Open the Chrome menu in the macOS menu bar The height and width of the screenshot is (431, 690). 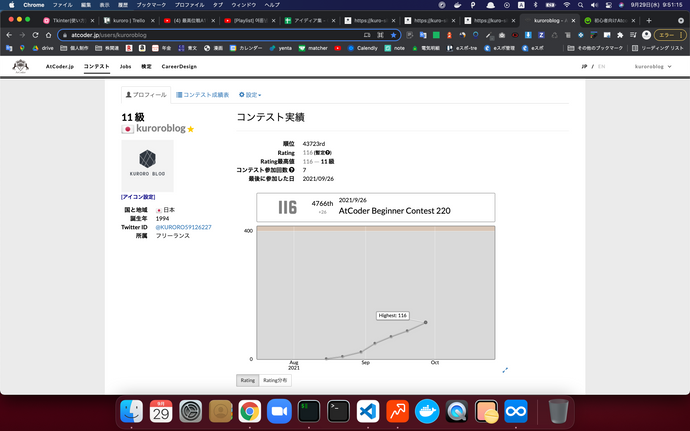point(34,5)
